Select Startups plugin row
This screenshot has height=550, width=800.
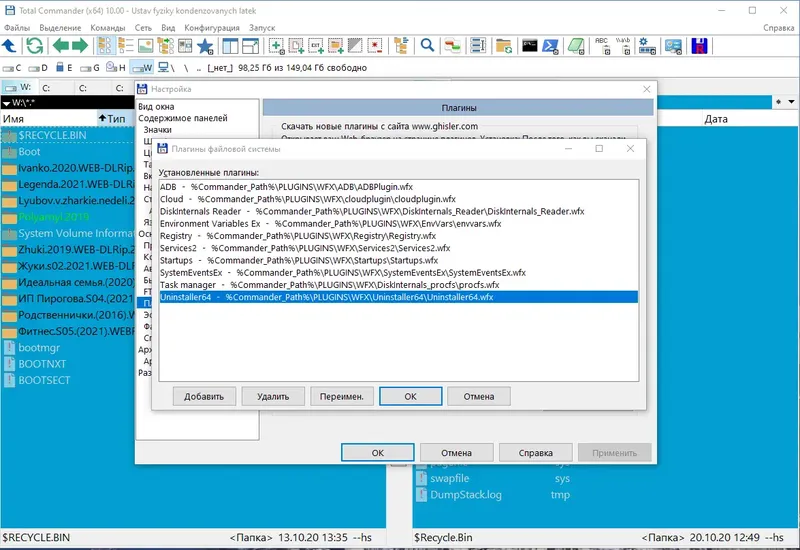point(398,260)
